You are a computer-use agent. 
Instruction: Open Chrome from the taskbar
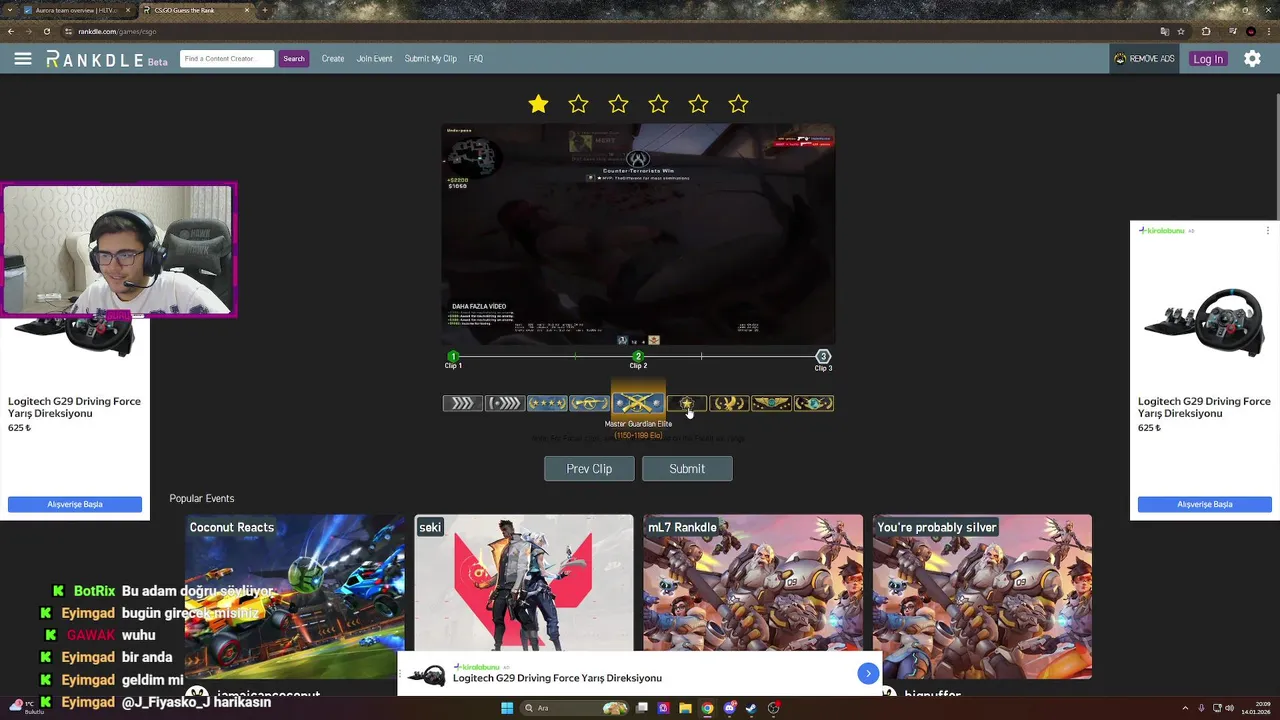(x=707, y=708)
